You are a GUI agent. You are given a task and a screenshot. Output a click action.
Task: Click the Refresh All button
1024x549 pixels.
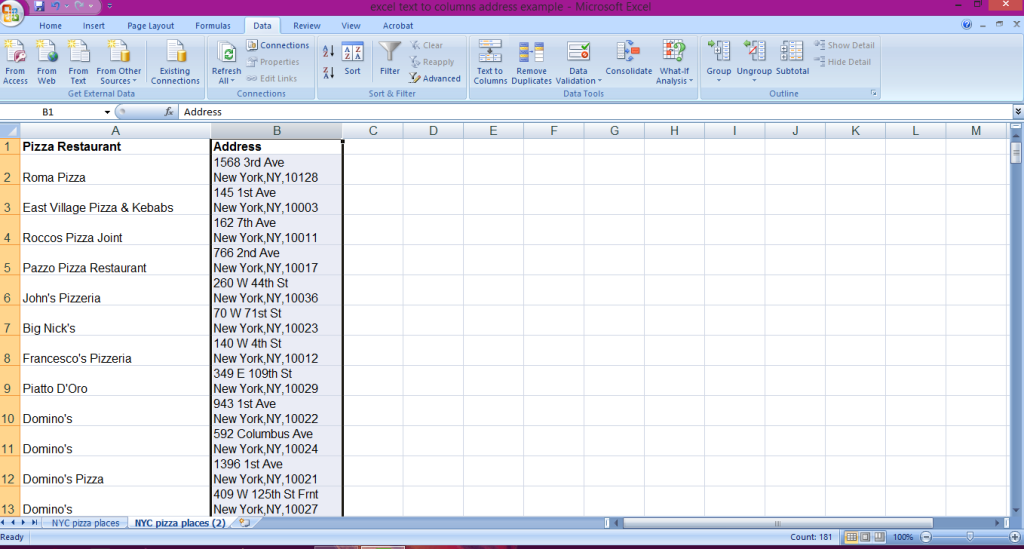tap(226, 62)
